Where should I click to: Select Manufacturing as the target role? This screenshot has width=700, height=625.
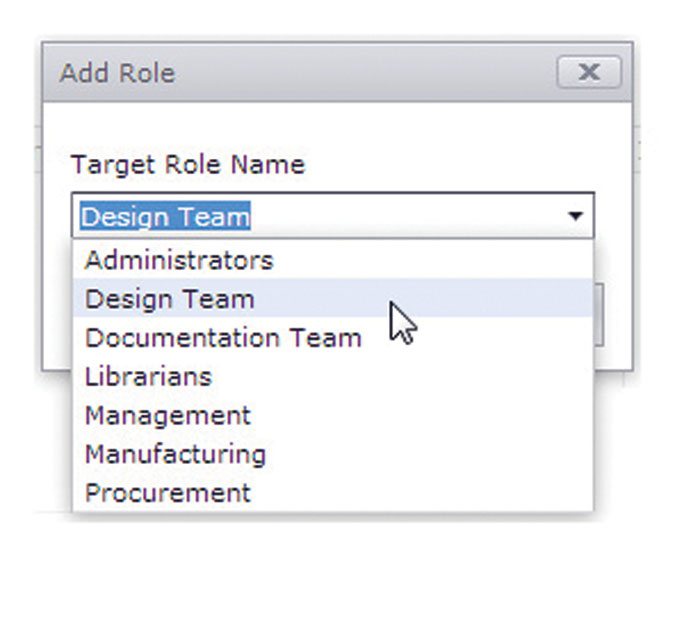click(175, 454)
